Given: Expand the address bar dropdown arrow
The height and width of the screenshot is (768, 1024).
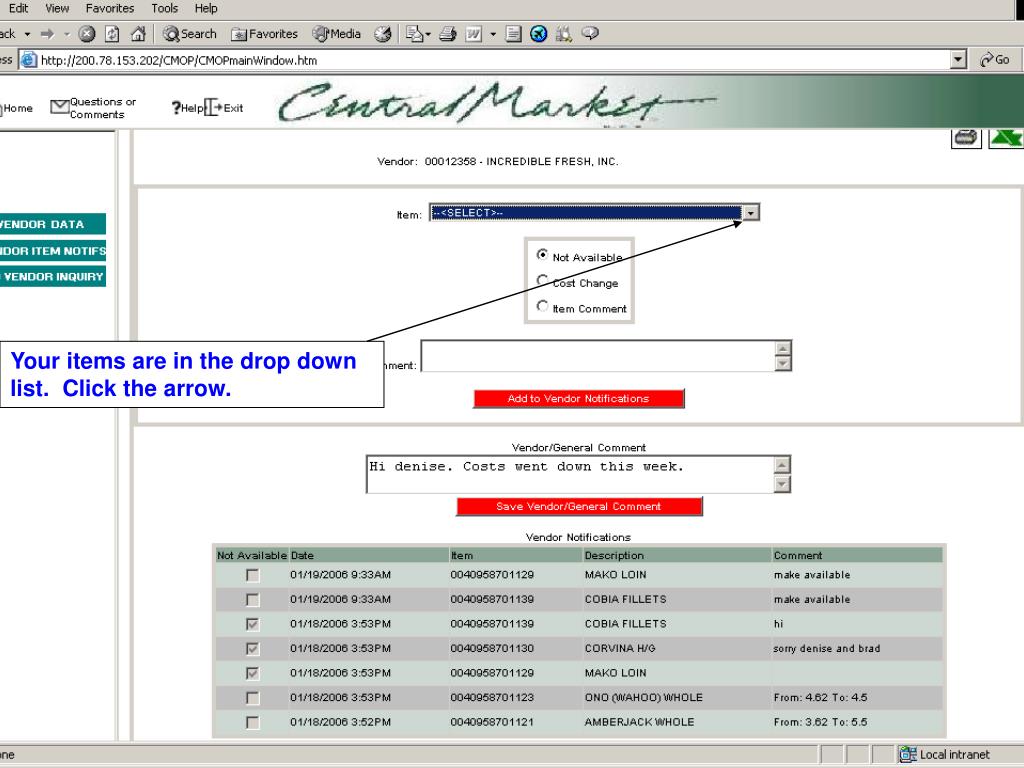Looking at the screenshot, I should [960, 60].
